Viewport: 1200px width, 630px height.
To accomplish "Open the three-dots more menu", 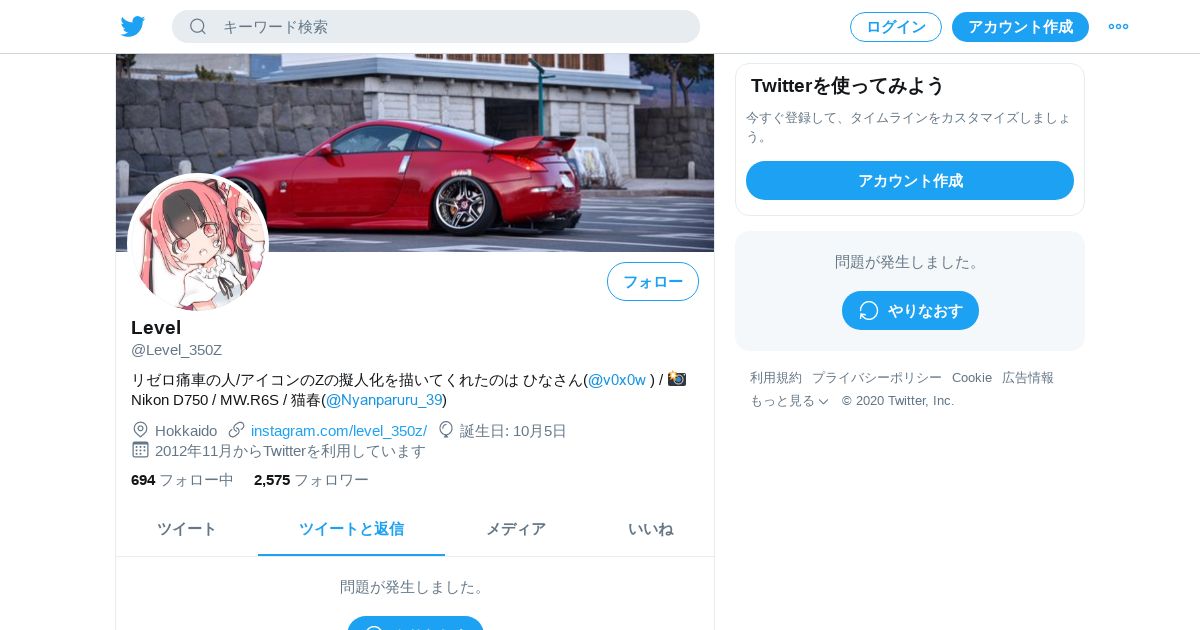I will pos(1118,27).
